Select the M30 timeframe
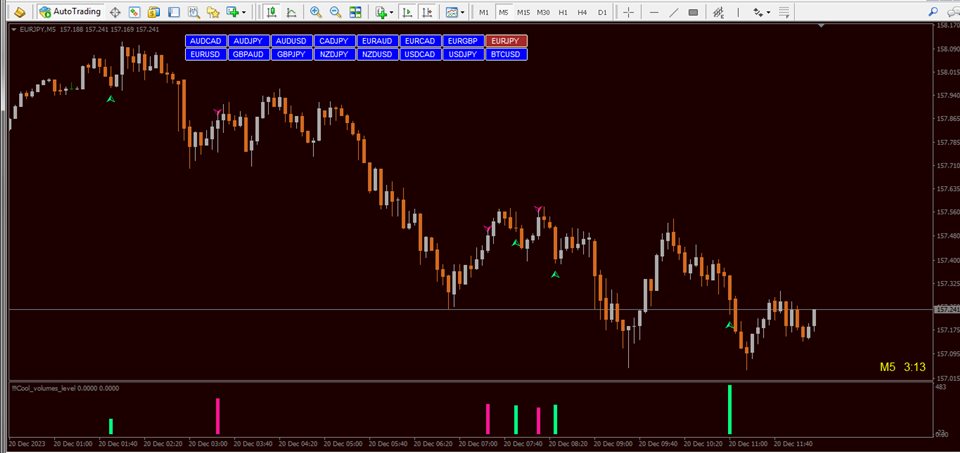The image size is (960, 453). click(543, 12)
